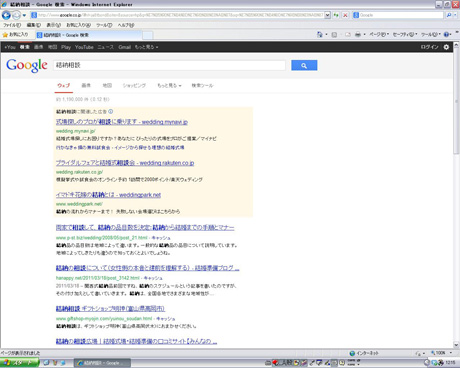460x368 pixels.
Task: Click the page scroll down arrow
Action: tap(456, 345)
